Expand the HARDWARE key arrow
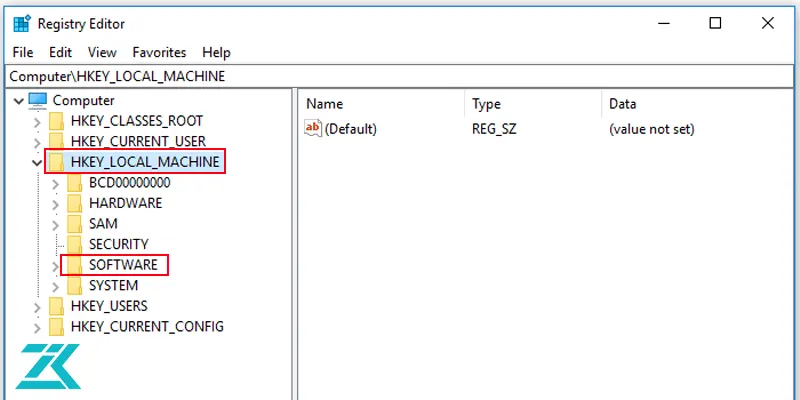This screenshot has width=800, height=400. (x=56, y=203)
